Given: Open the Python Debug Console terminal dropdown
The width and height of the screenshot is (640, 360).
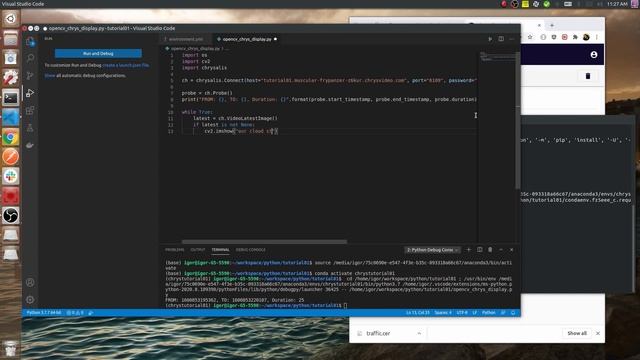Looking at the screenshot, I should tap(432, 250).
